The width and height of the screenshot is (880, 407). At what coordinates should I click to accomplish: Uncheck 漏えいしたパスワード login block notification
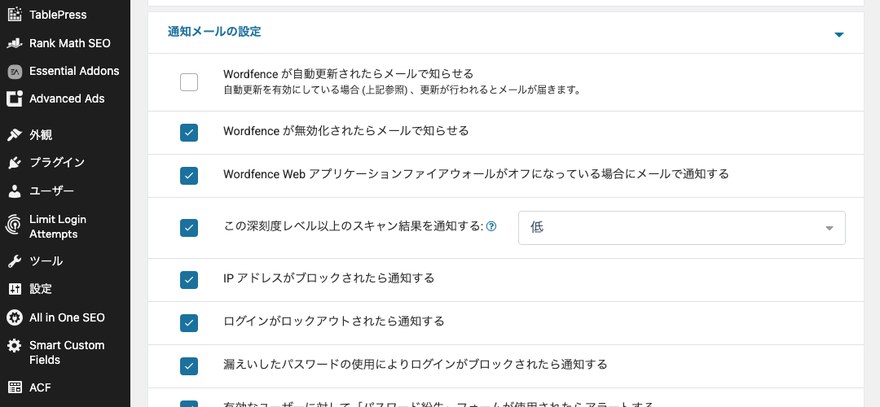pyautogui.click(x=189, y=366)
